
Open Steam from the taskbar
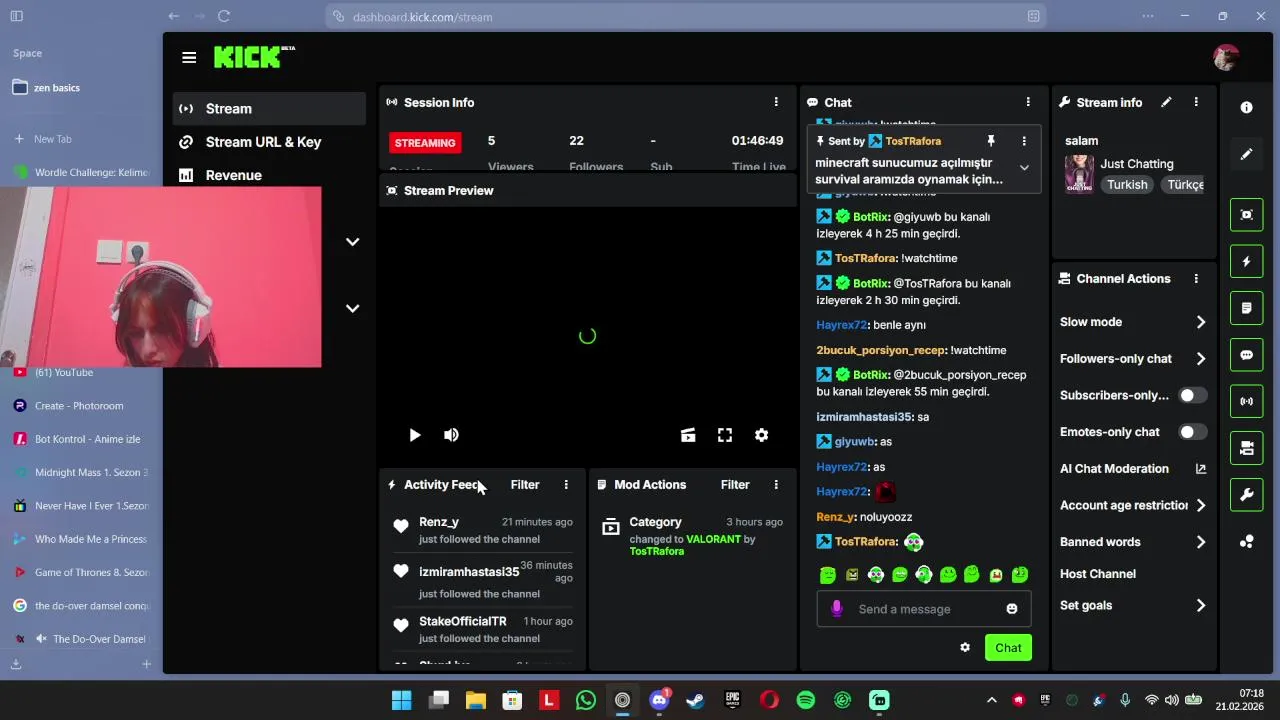[x=695, y=700]
